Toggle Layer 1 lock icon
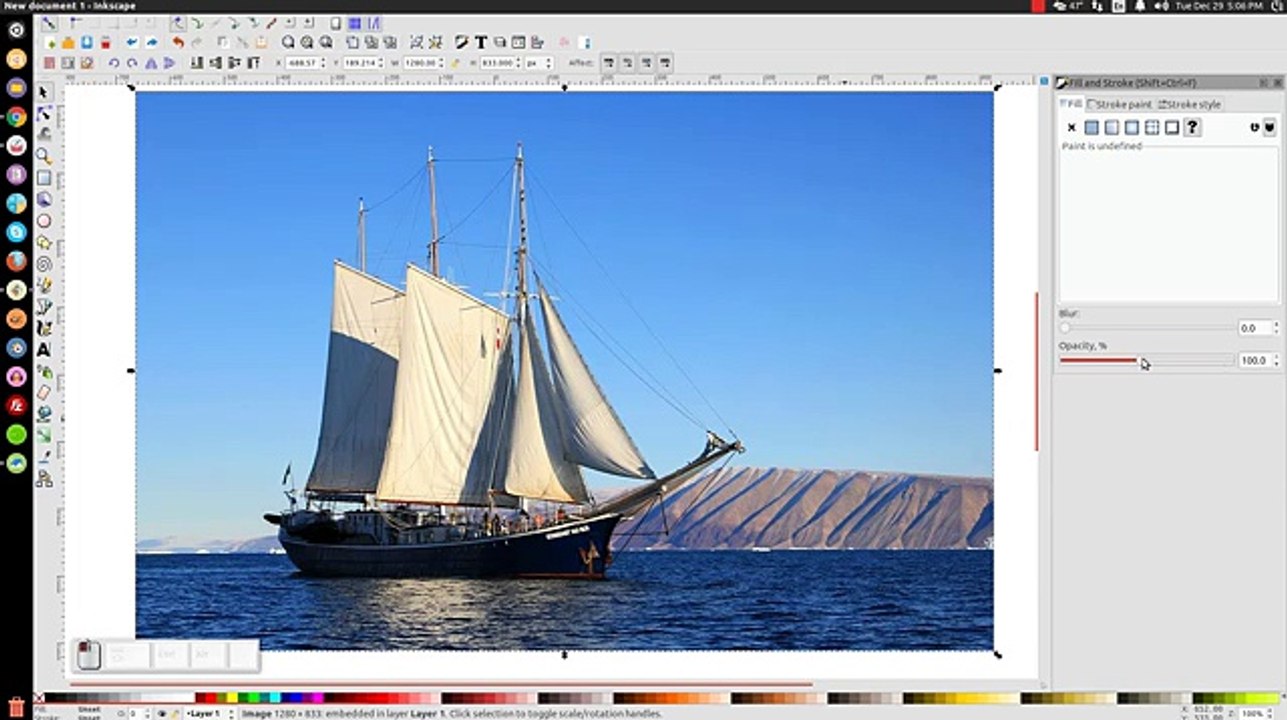This screenshot has width=1287, height=720. 174,713
